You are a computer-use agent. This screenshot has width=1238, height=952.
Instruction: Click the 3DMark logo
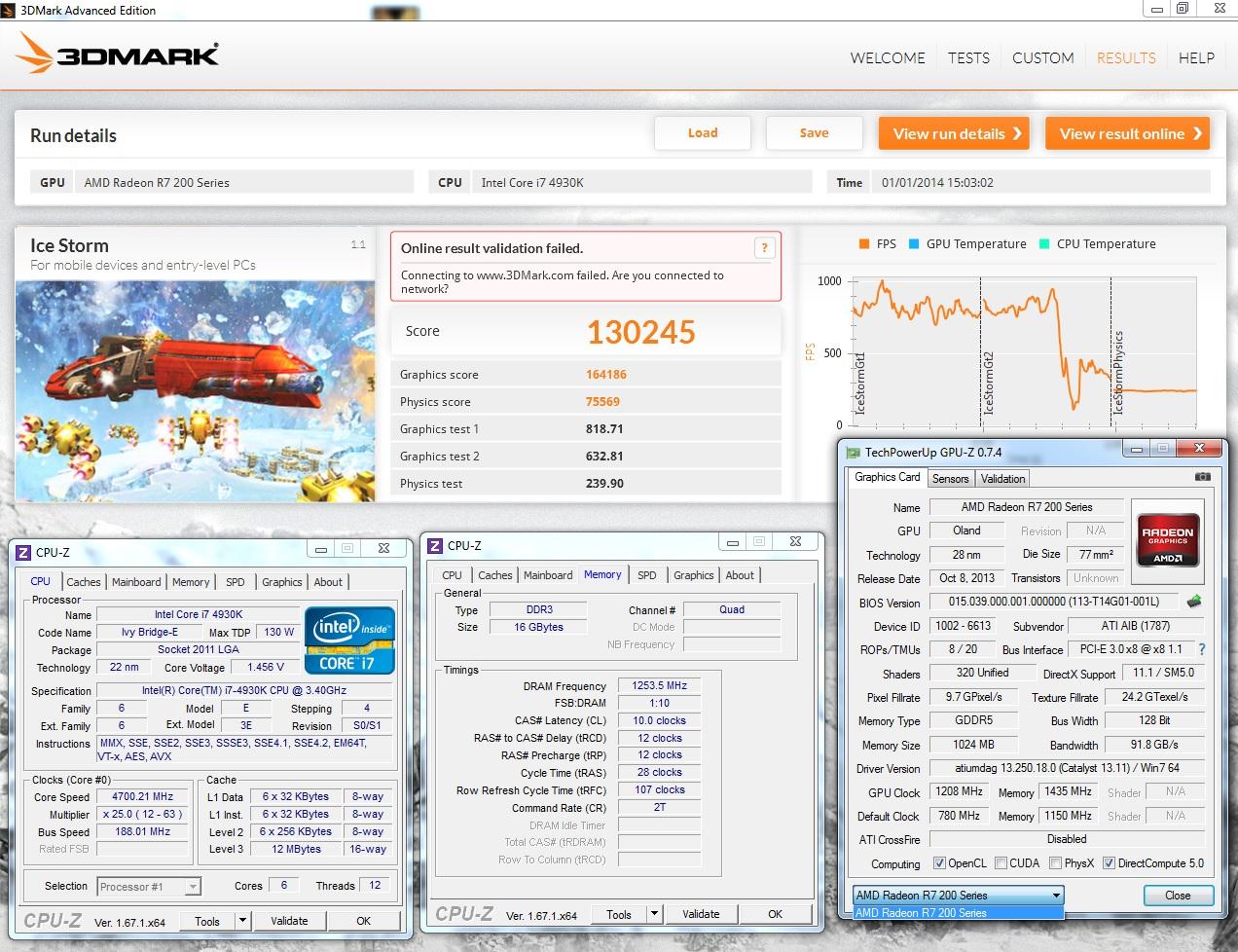[118, 54]
